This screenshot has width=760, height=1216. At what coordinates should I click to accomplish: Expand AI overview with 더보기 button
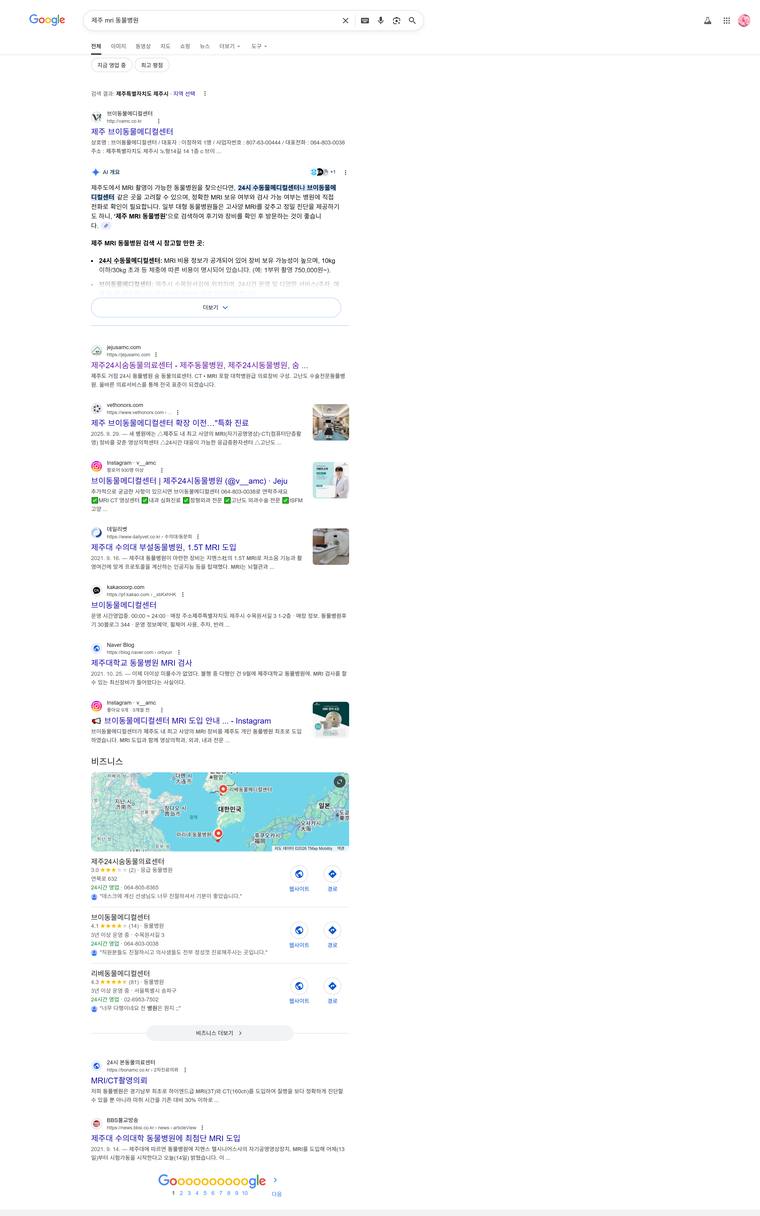216,307
